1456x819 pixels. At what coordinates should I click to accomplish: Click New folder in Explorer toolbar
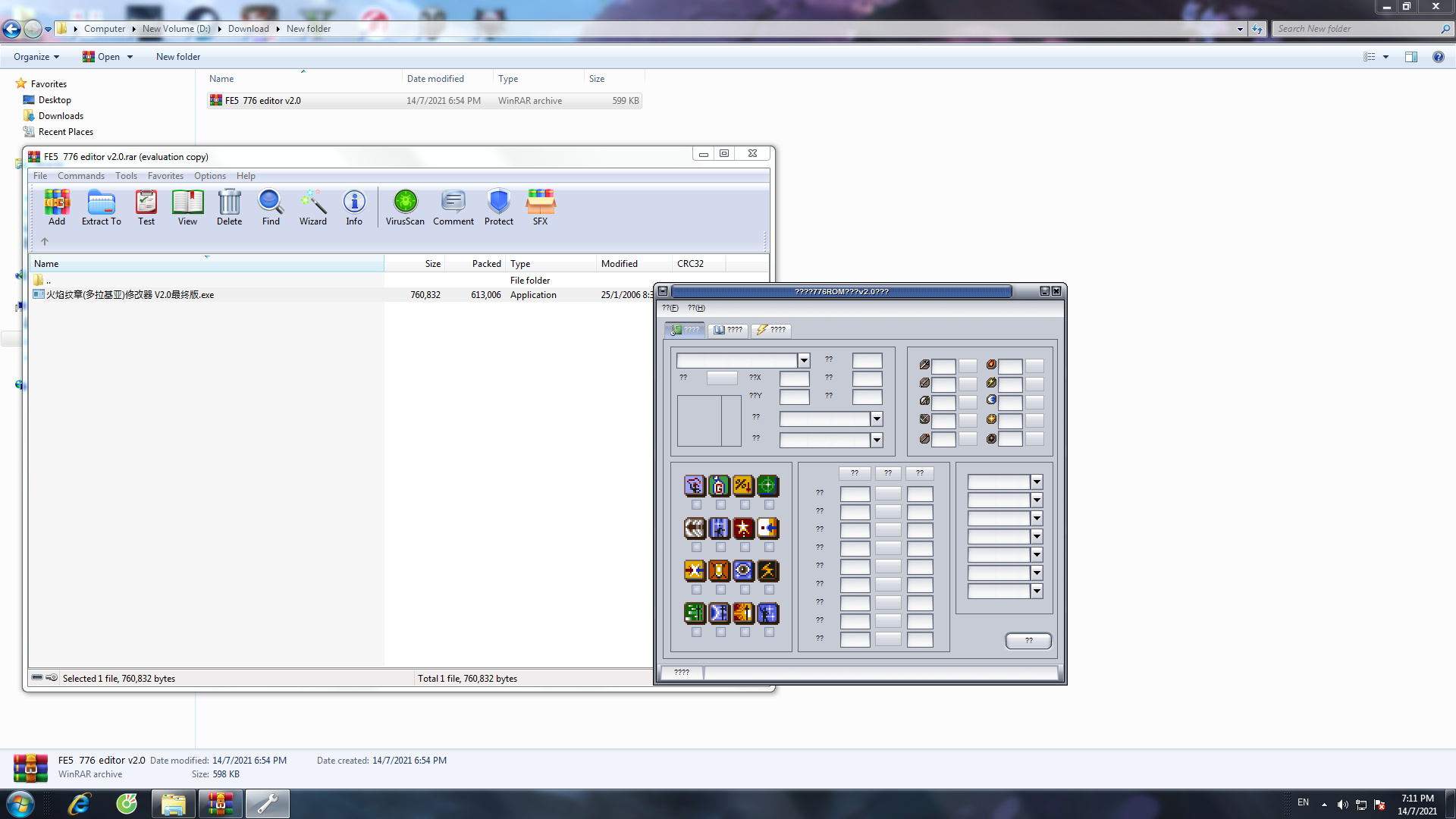tap(178, 57)
